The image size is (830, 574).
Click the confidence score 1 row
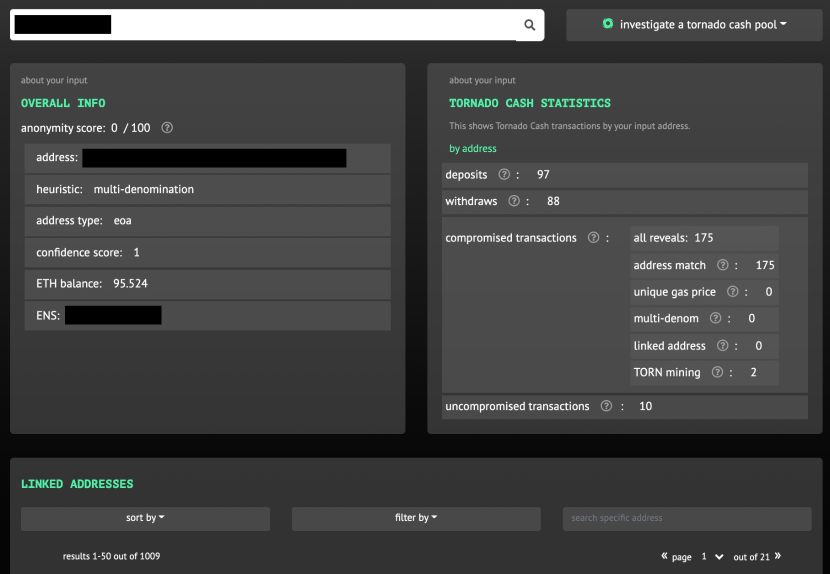(x=208, y=253)
